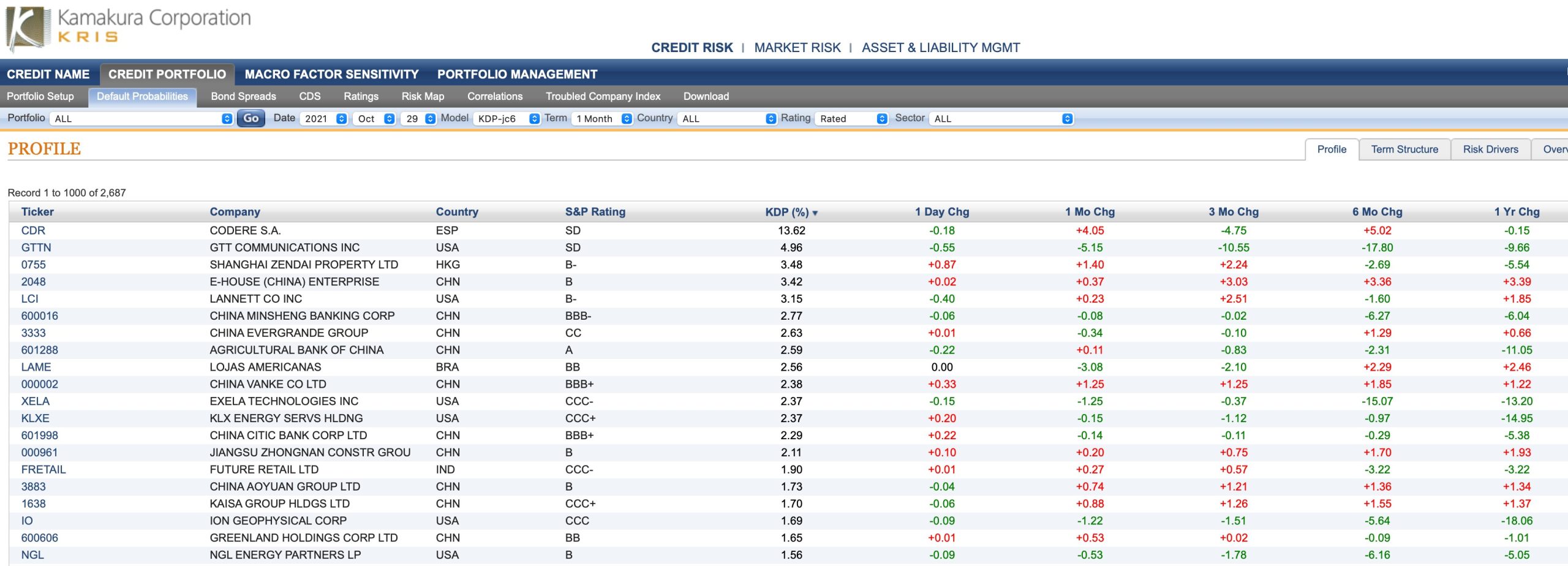Image resolution: width=1568 pixels, height=566 pixels.
Task: Sort by the 1 Day Chg column
Action: (942, 212)
